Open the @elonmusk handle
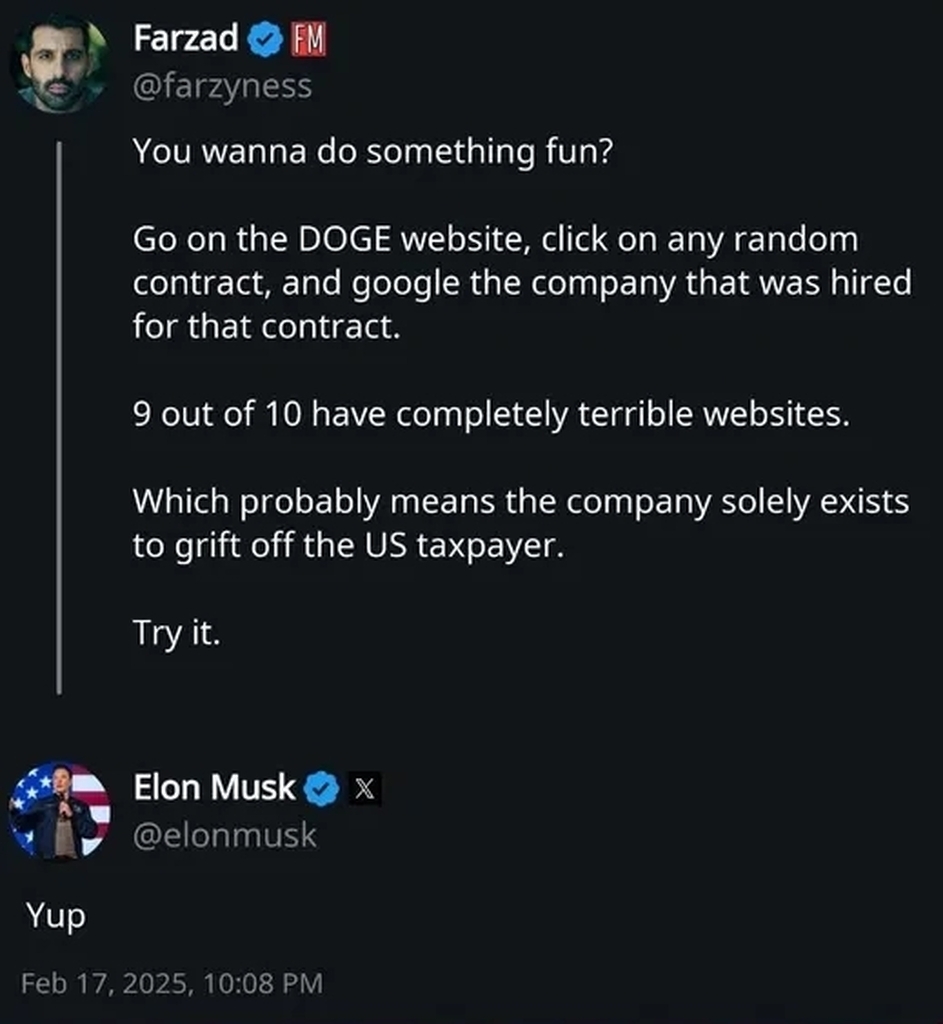 [x=225, y=835]
